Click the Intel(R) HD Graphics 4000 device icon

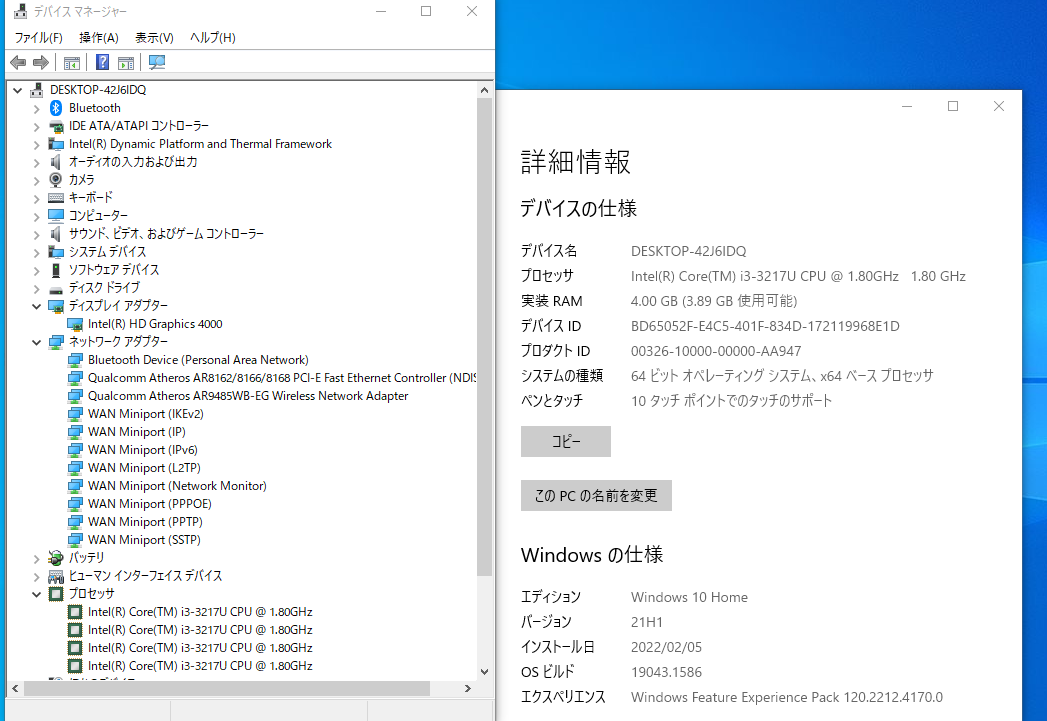click(x=75, y=324)
